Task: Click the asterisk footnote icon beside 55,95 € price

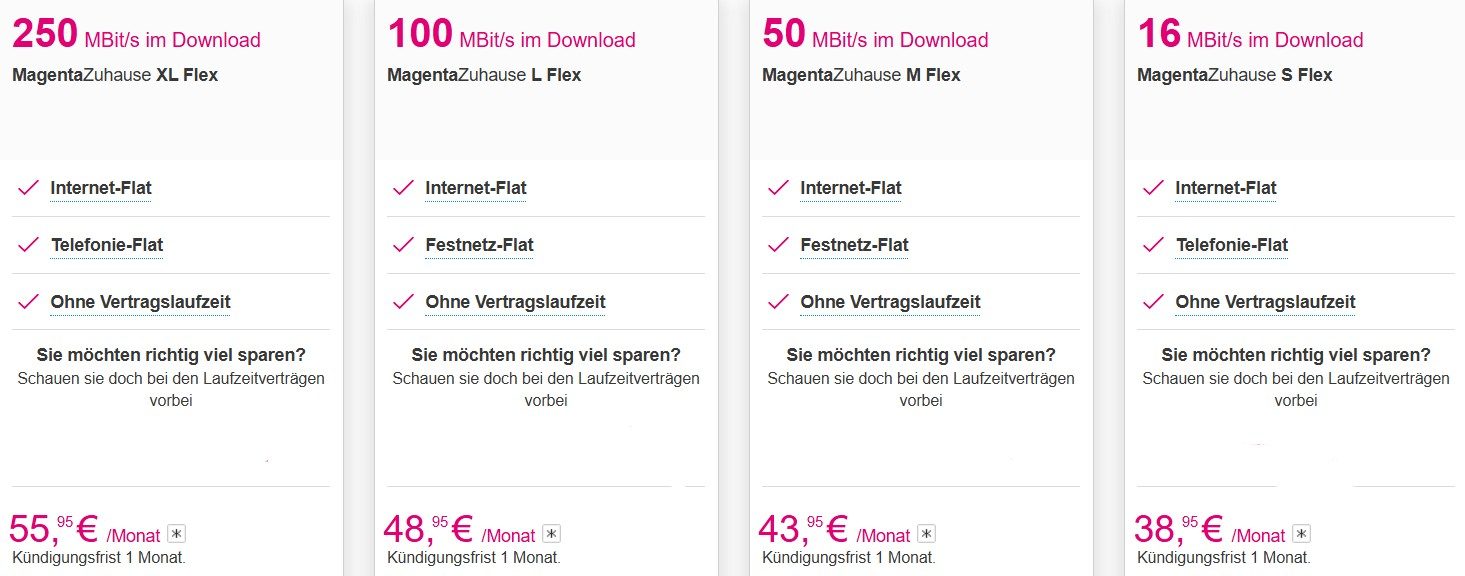Action: click(x=177, y=533)
